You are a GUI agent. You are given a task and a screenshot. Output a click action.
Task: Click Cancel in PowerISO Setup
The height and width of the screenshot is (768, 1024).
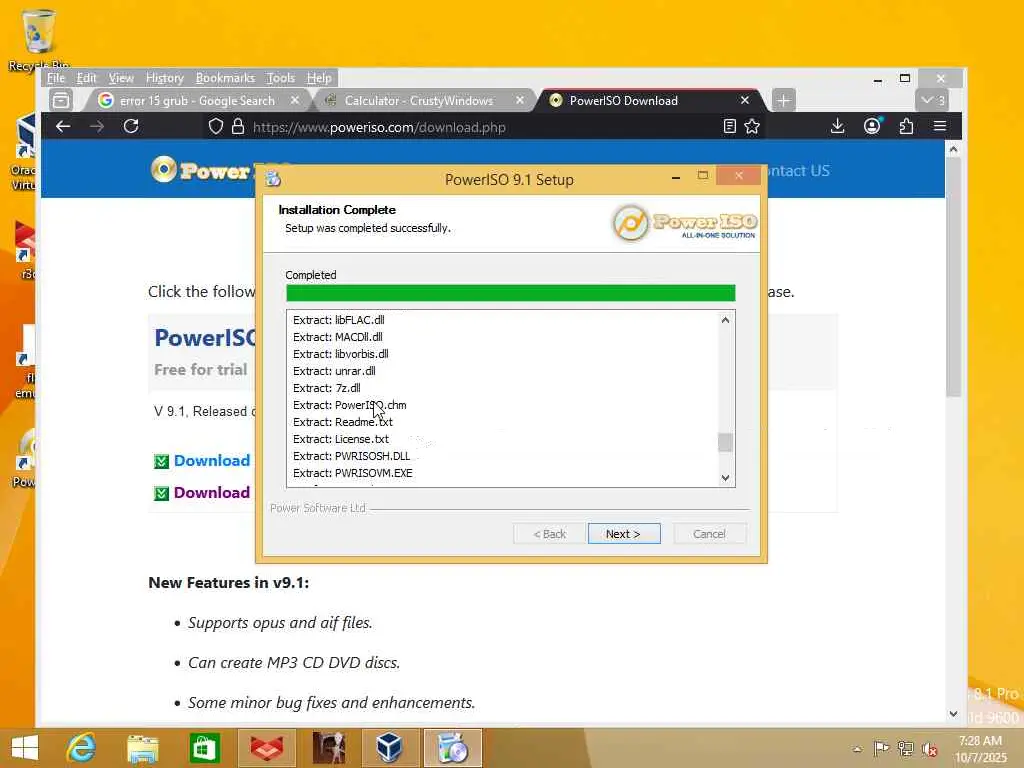click(x=709, y=534)
